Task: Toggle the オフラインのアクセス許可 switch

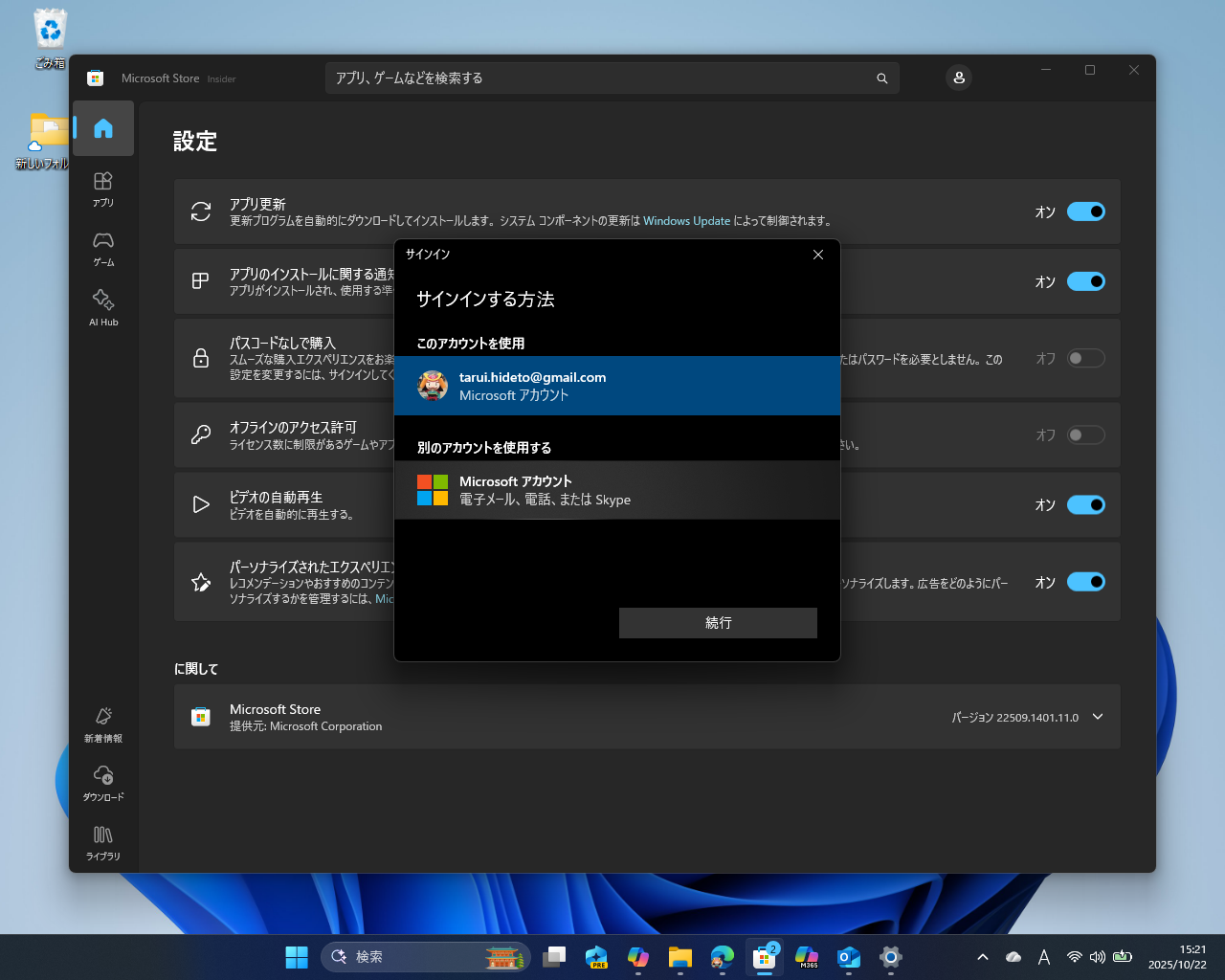Action: point(1086,434)
